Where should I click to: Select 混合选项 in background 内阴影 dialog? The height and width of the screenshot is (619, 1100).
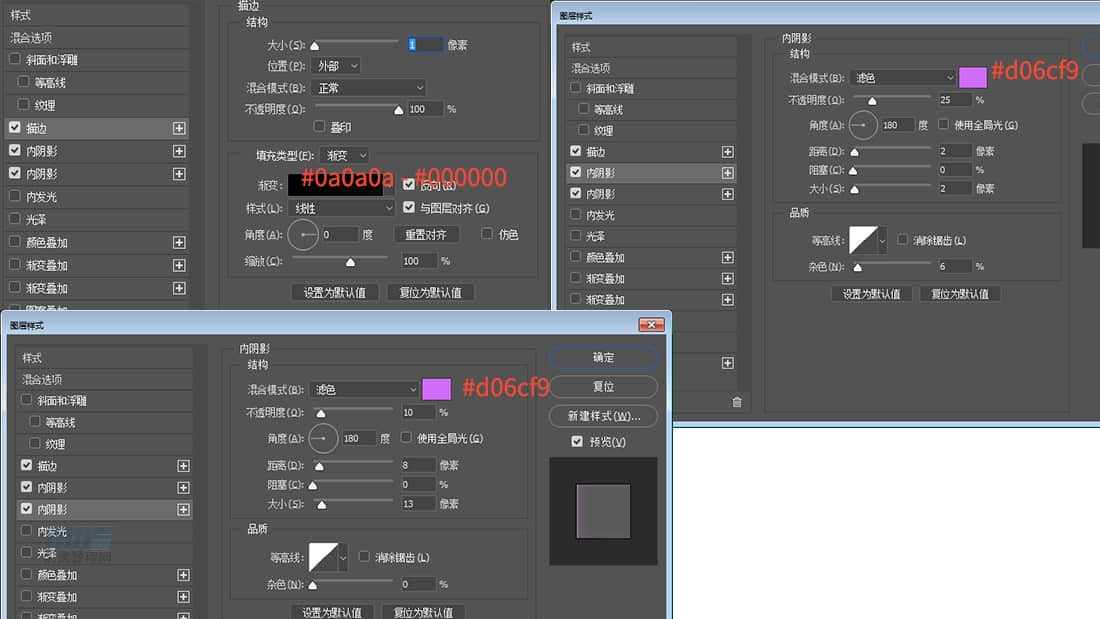(651, 68)
